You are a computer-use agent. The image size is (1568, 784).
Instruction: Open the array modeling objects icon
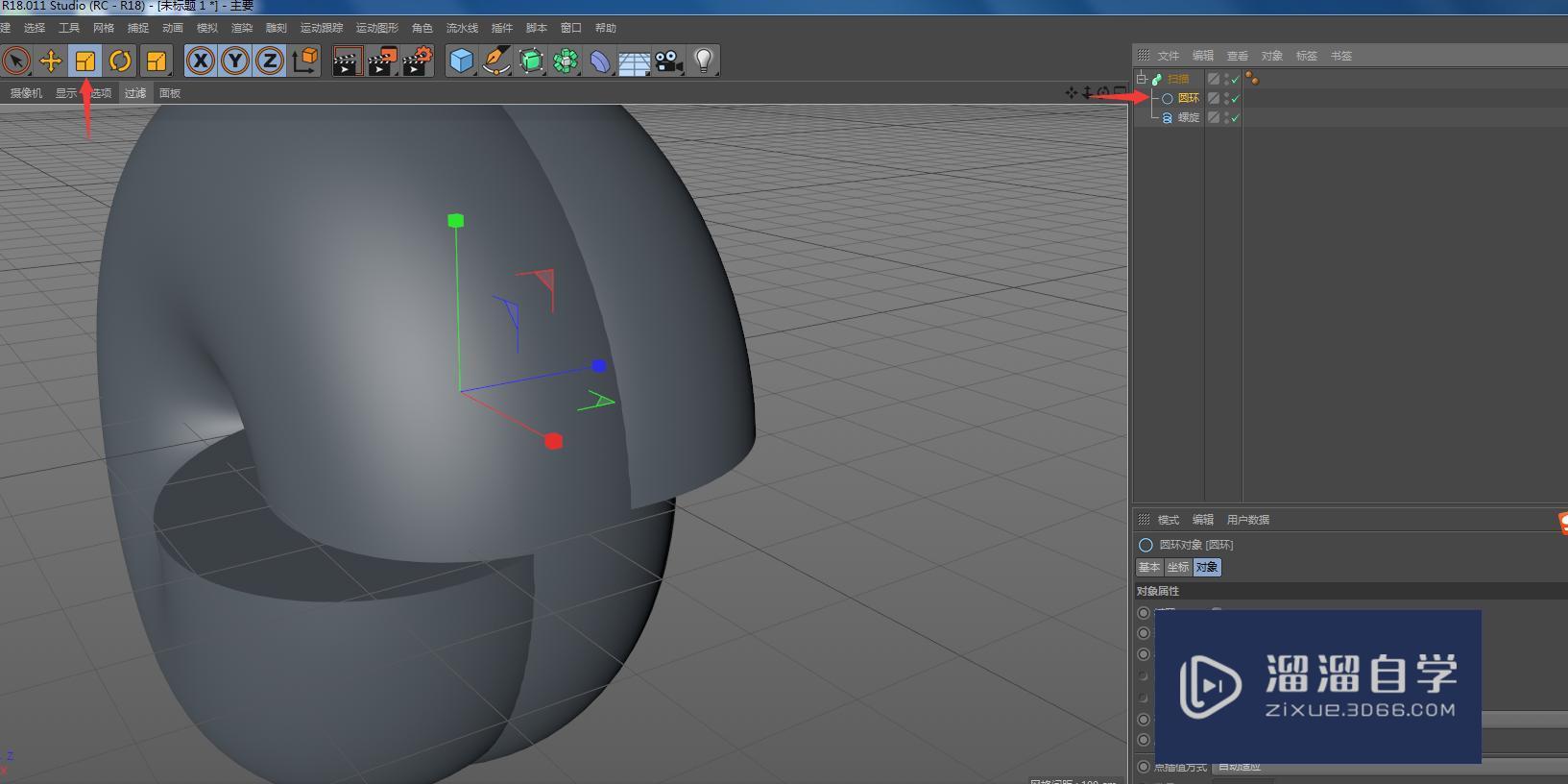[566, 61]
